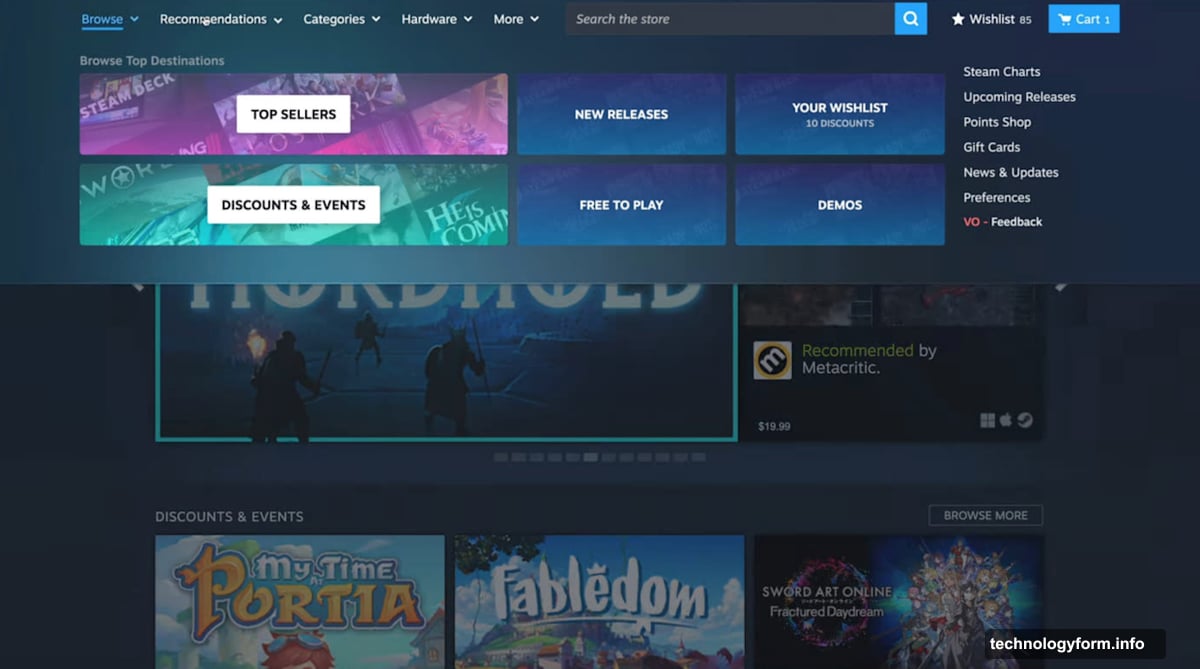The width and height of the screenshot is (1200, 669).
Task: Open the Top Sellers tile
Action: tap(294, 114)
